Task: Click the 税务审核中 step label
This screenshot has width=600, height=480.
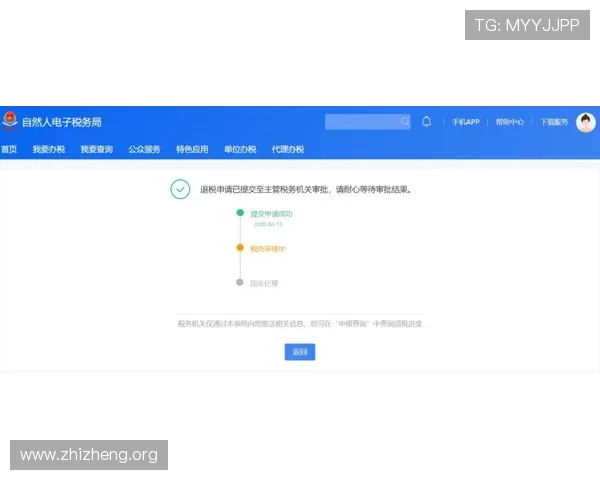Action: (x=268, y=249)
